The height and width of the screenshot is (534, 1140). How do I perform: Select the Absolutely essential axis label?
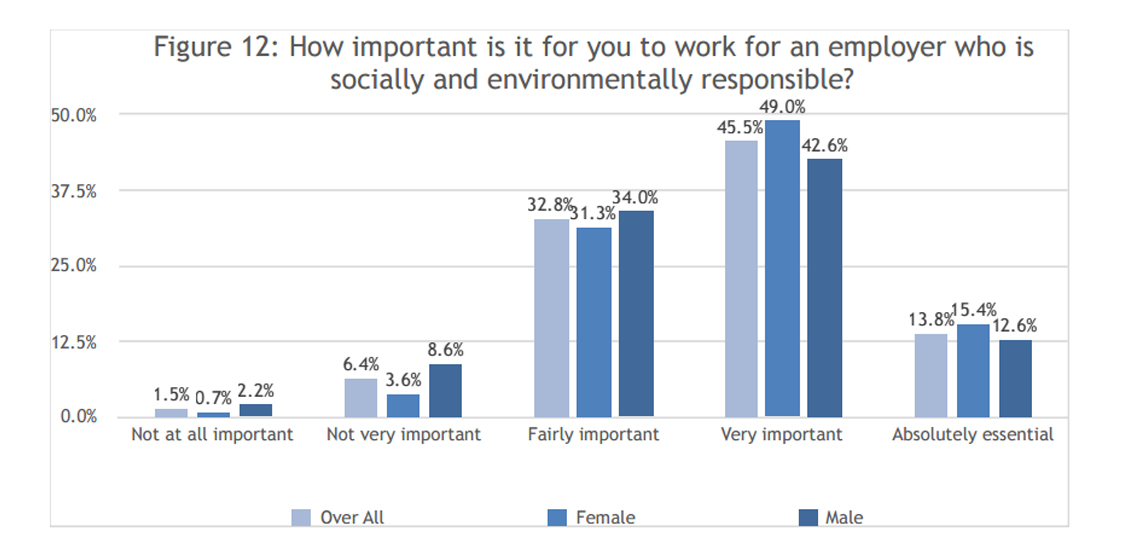973,435
